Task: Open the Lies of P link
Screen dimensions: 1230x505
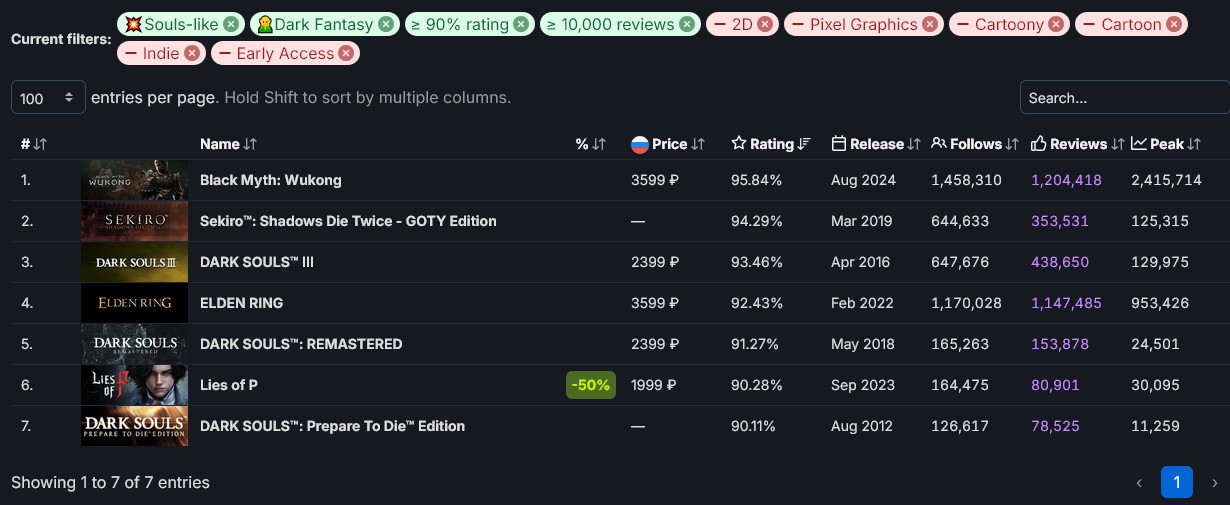Action: tap(229, 385)
